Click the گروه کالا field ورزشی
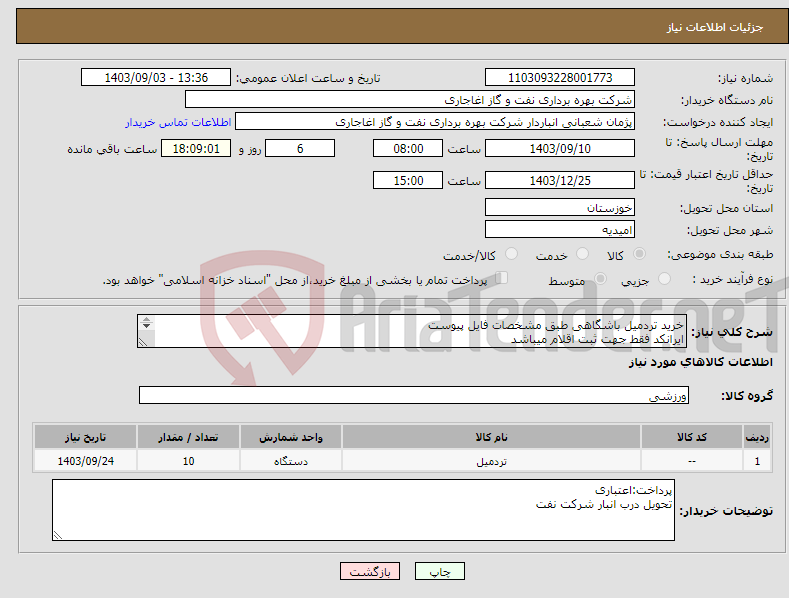789x598 pixels. (414, 395)
